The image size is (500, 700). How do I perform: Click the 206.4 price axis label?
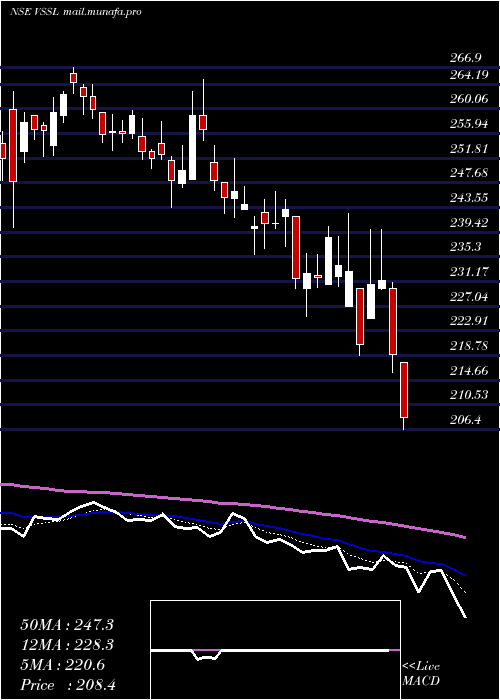(465, 420)
